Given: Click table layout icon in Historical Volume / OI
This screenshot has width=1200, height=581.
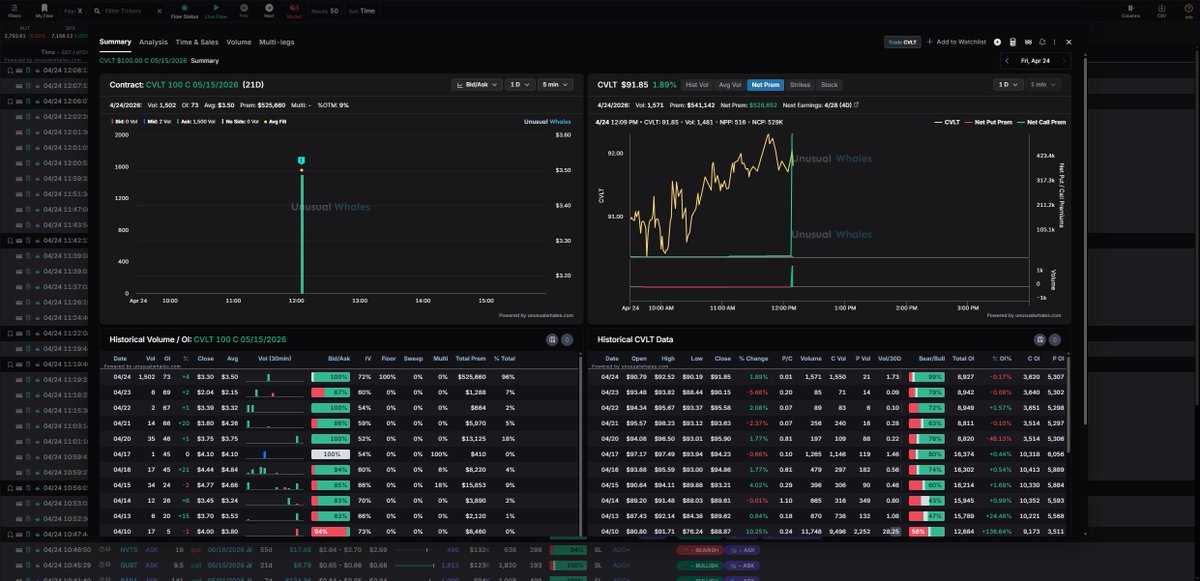Looking at the screenshot, I should [551, 340].
